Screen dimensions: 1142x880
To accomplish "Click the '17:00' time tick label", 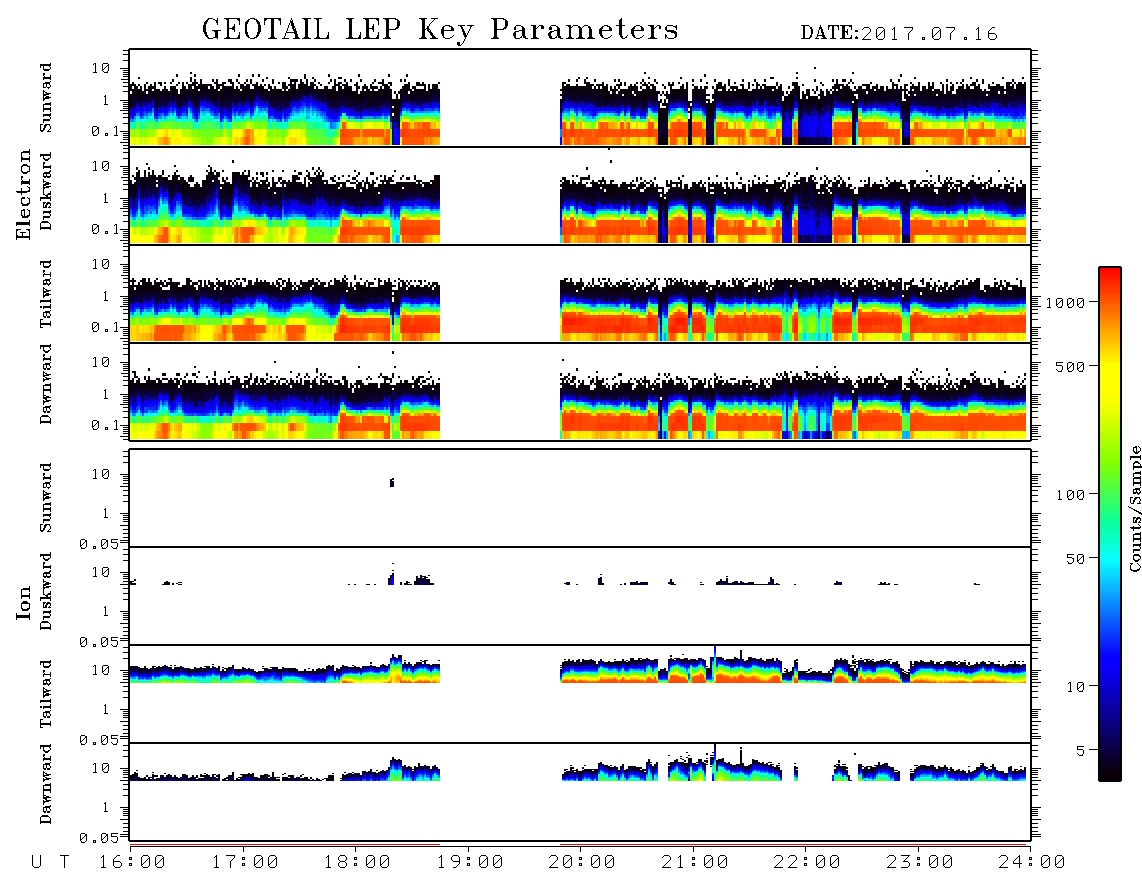I will 245,863.
